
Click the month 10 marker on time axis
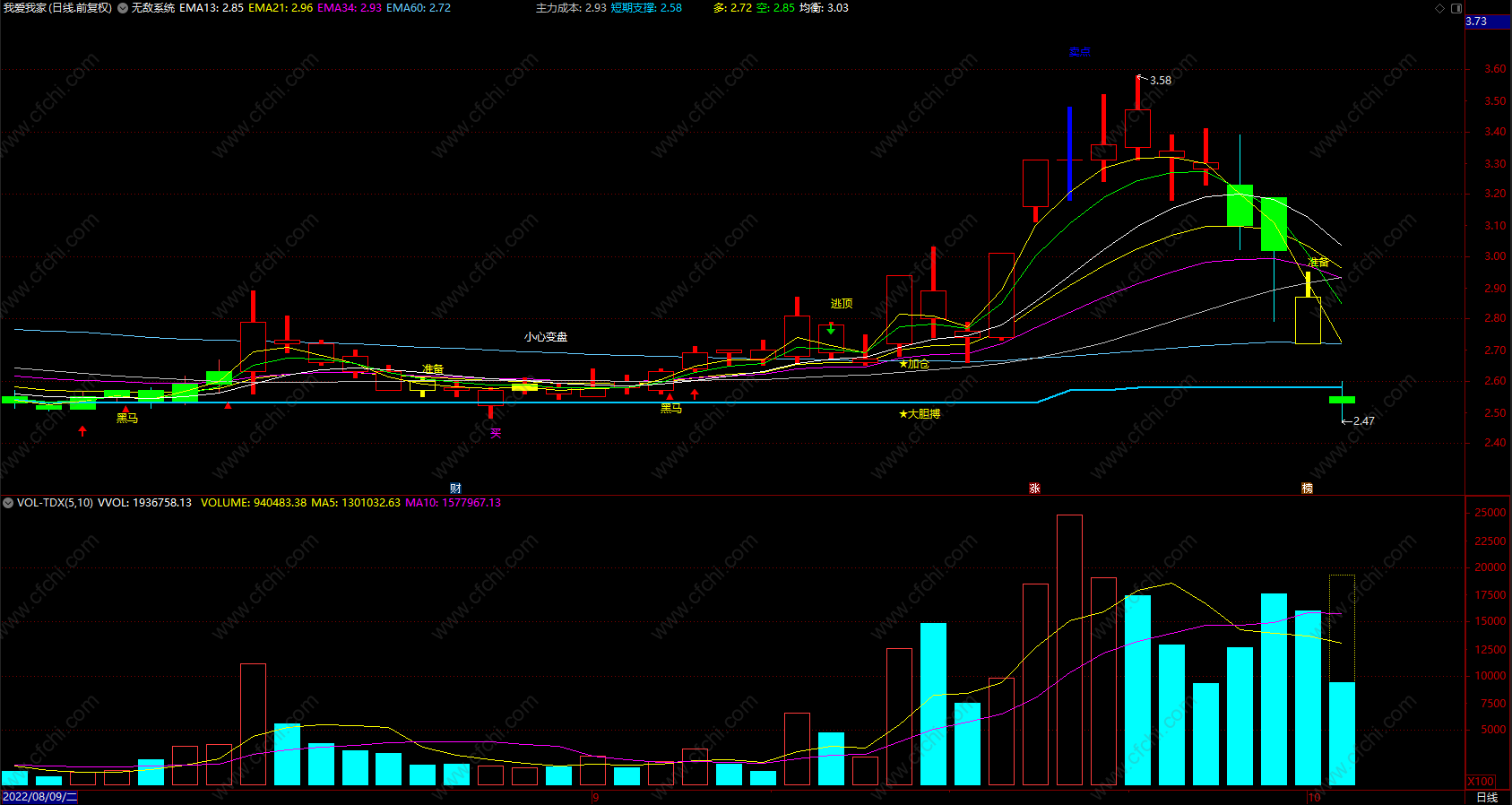(x=1315, y=797)
